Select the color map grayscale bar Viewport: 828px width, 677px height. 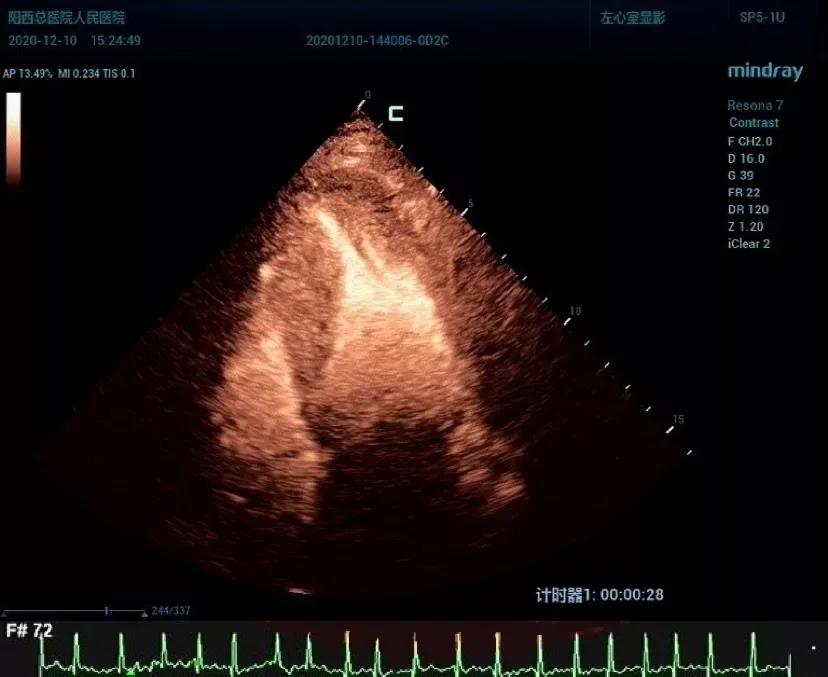[x=13, y=137]
